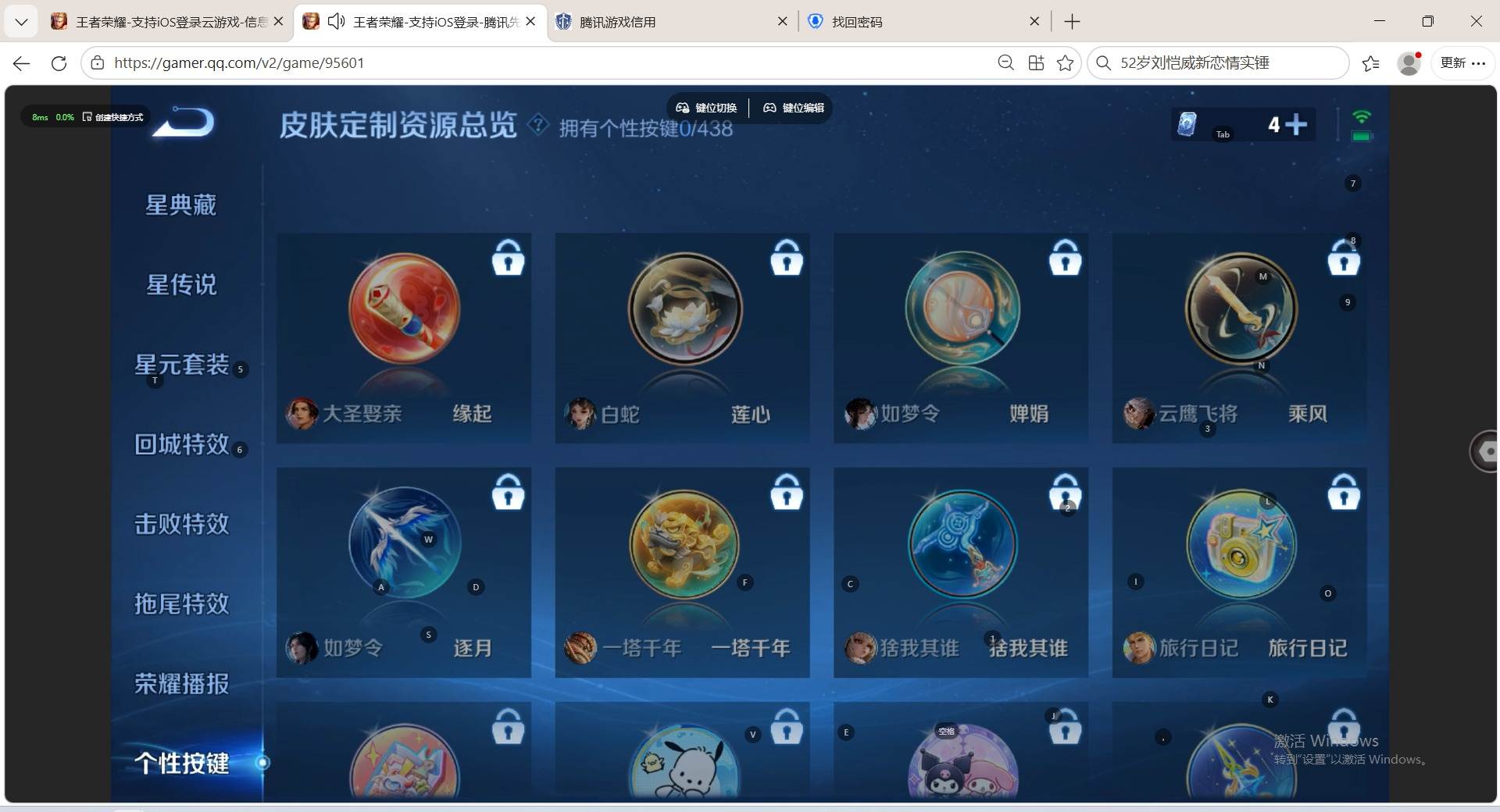Close the 腾讯游戏信用 tab
1500x812 pixels.
[782, 22]
